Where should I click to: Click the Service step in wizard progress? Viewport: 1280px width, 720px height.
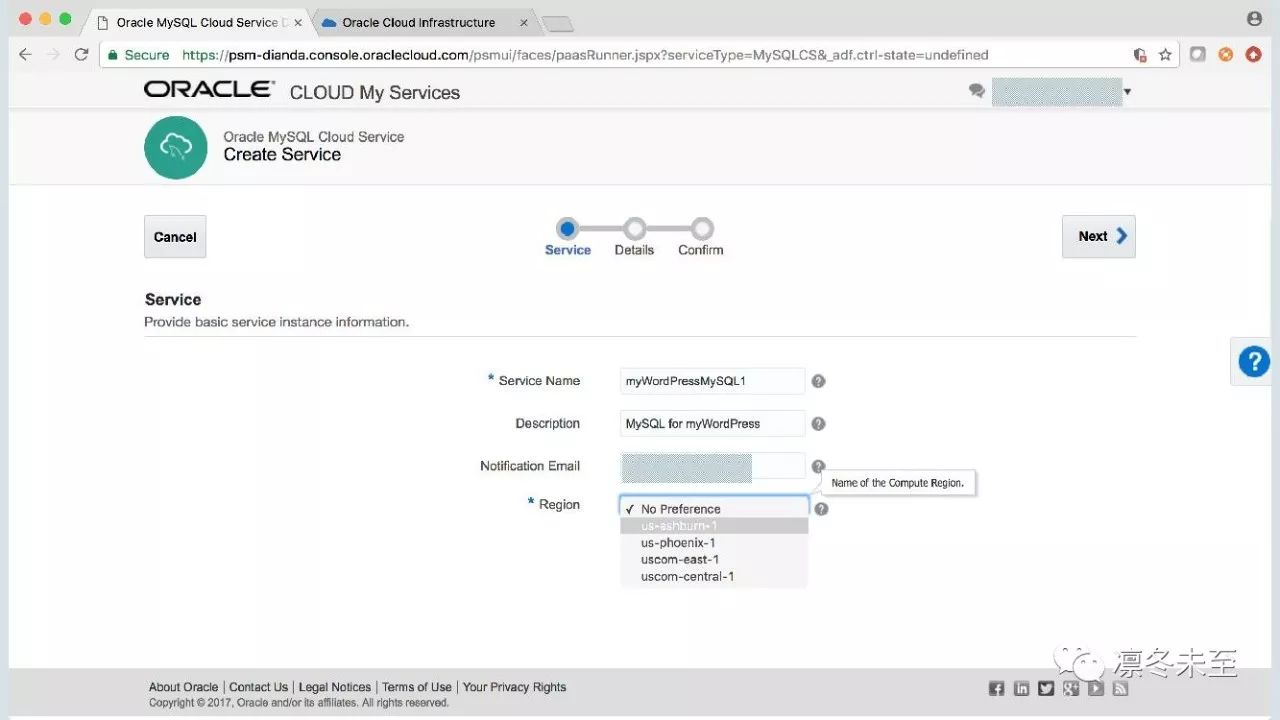(x=567, y=238)
